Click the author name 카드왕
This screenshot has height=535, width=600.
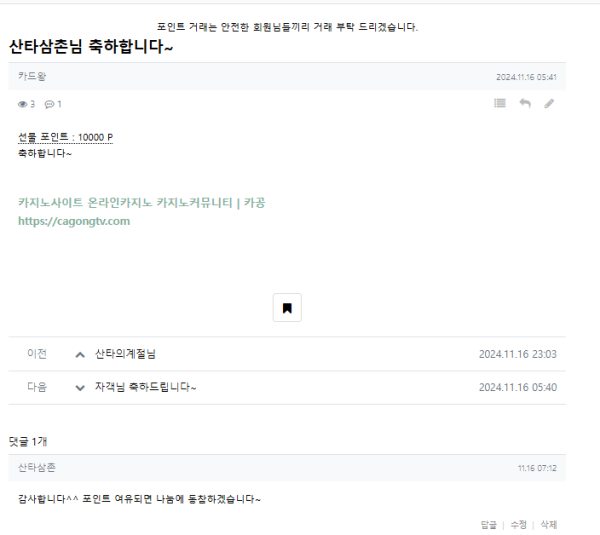tap(32, 76)
